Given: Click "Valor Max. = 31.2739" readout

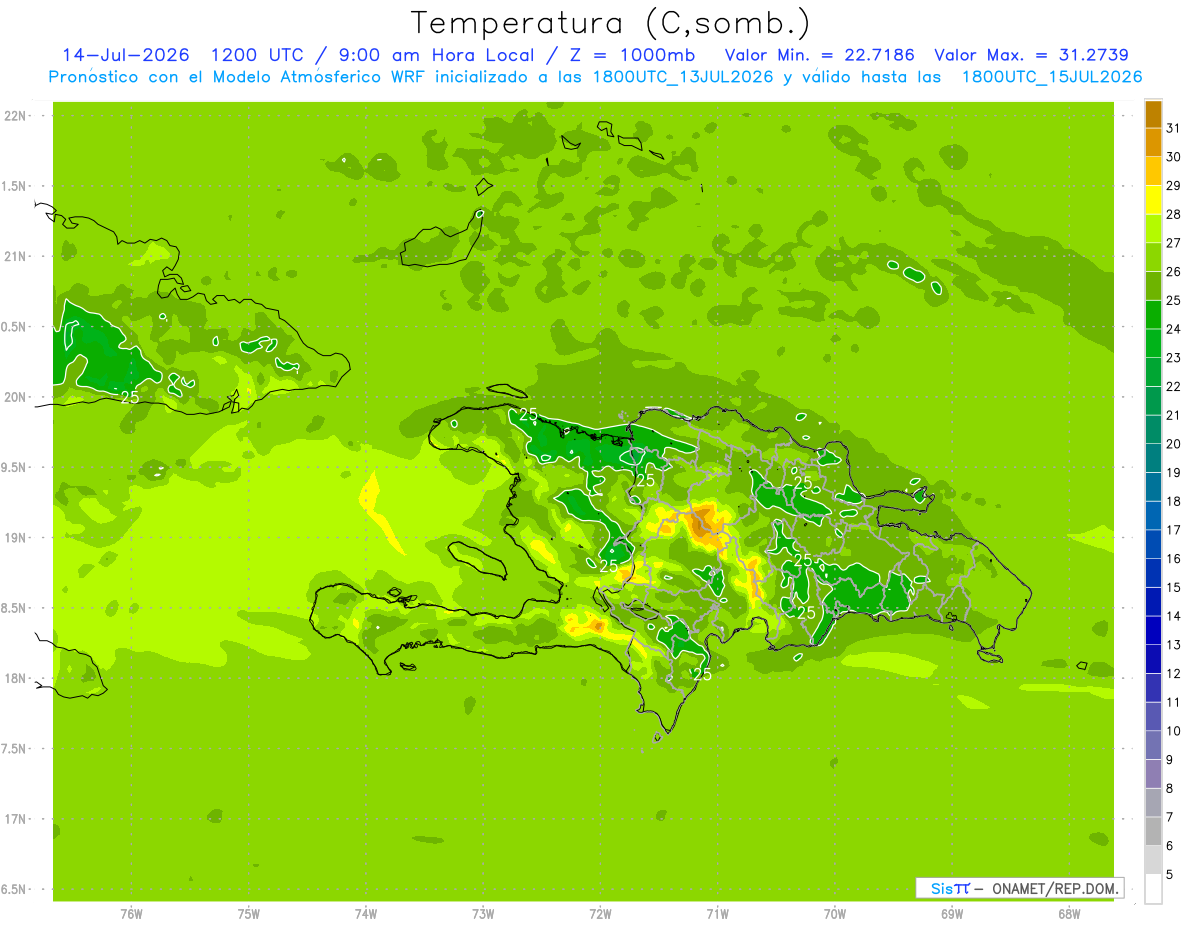Looking at the screenshot, I should (1031, 55).
